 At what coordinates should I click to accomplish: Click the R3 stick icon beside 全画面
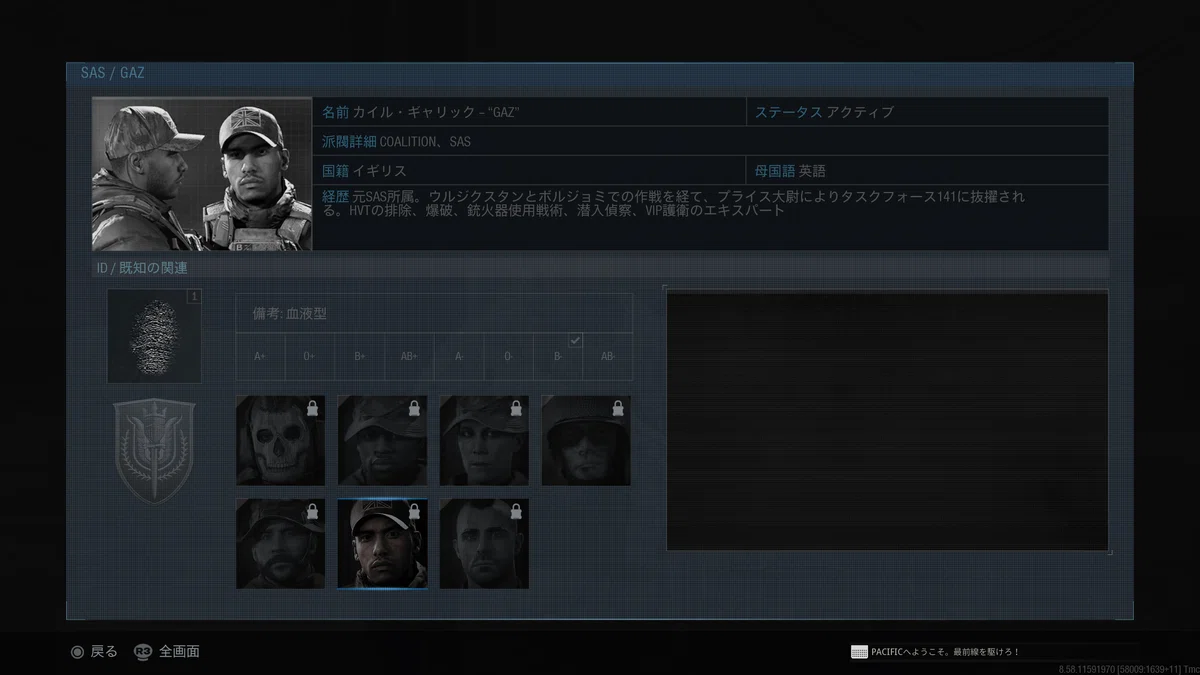pyautogui.click(x=143, y=652)
